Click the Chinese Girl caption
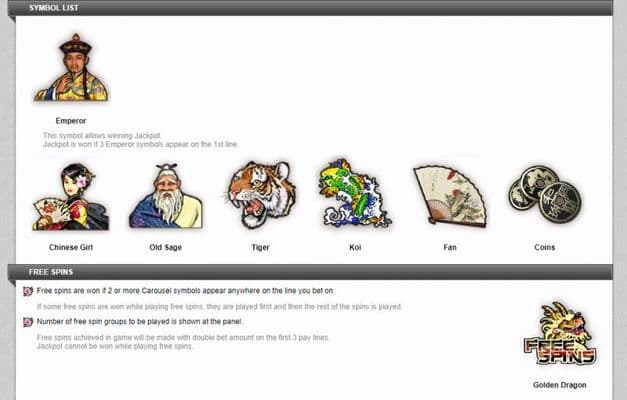627x400 pixels. 71,247
